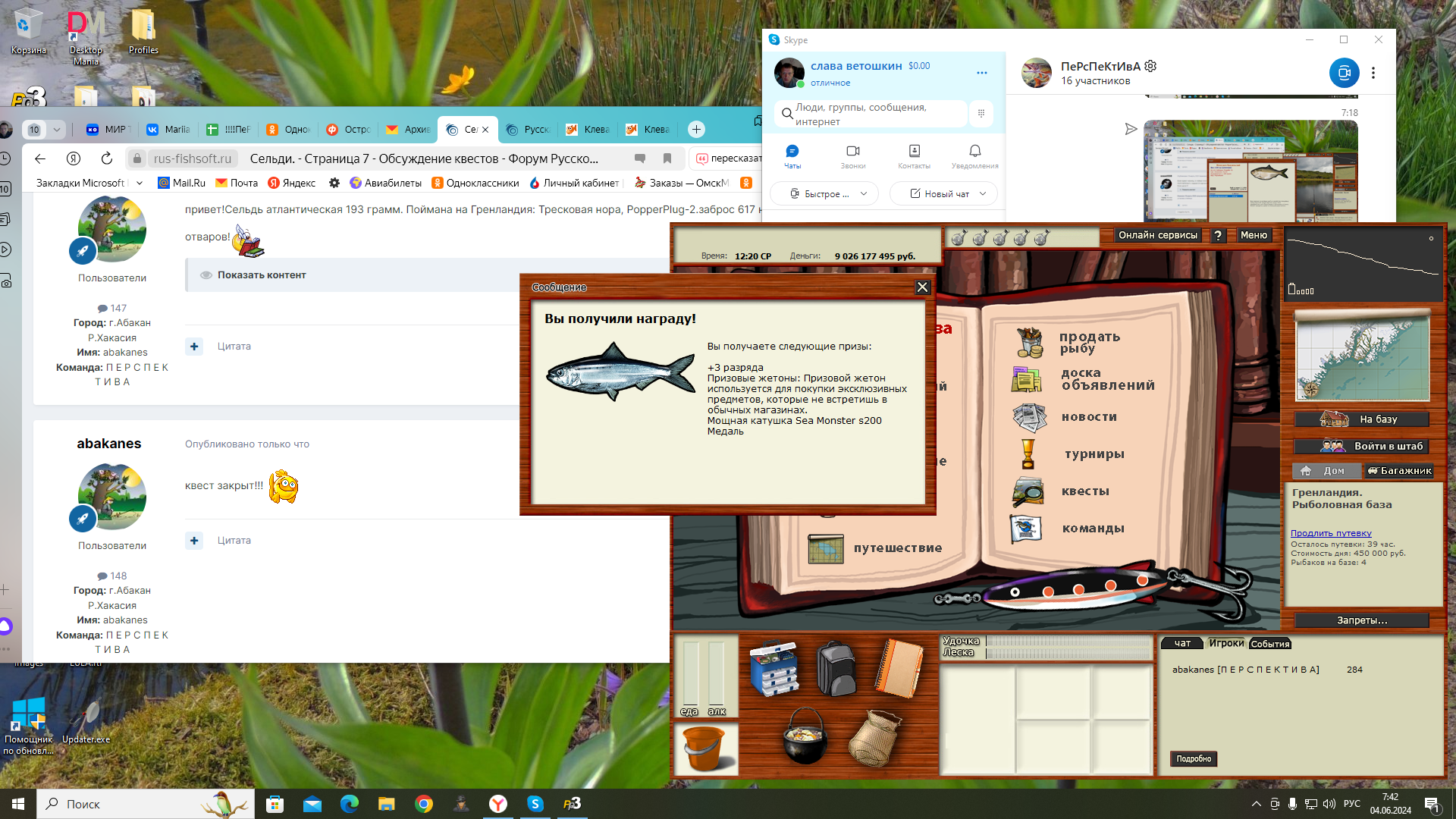Viewport: 1456px width, 819px height.
Task: Open the orange notebook icon
Action: tap(899, 668)
